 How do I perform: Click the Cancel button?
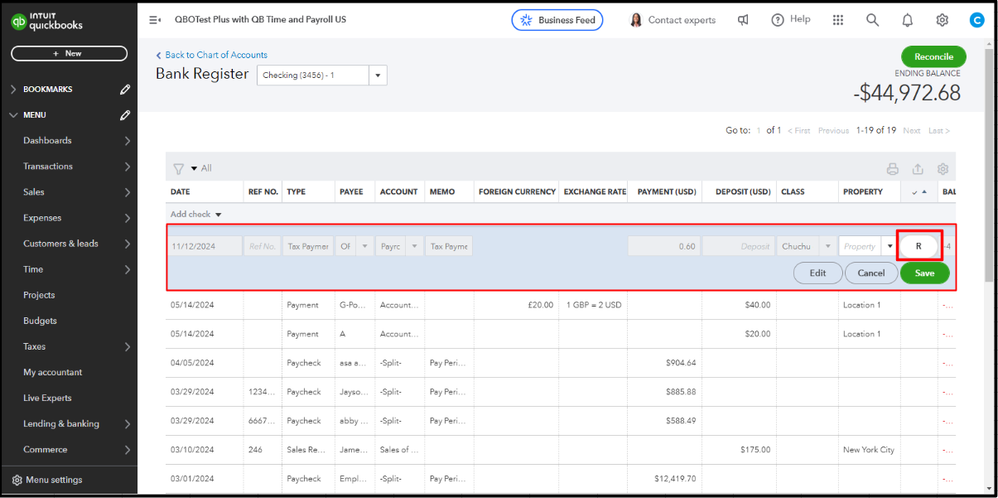pos(871,273)
